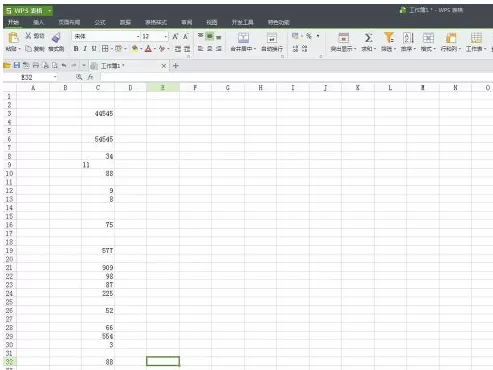This screenshot has width=493, height=370.
Task: Click cell containing 577
Action: [x=98, y=250]
